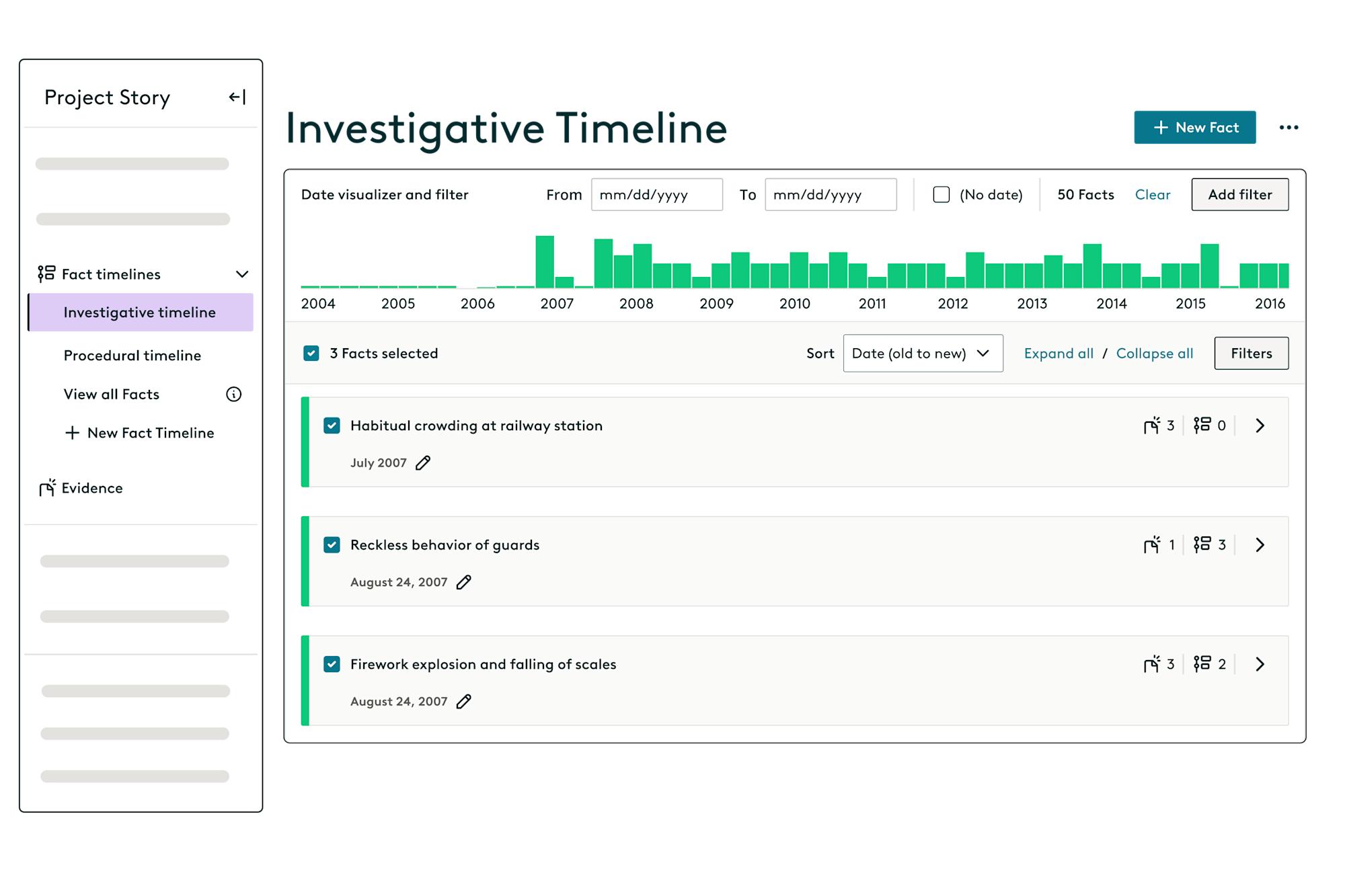
Task: Click the Collapse all link
Action: pos(1155,354)
